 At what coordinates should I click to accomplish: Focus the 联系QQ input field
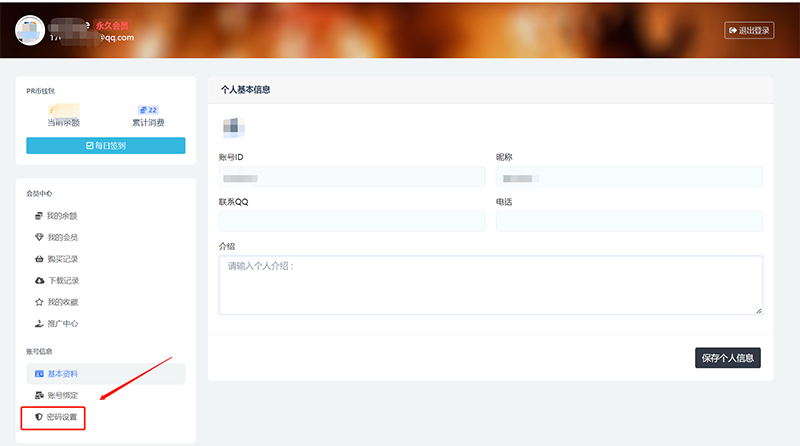[x=351, y=221]
